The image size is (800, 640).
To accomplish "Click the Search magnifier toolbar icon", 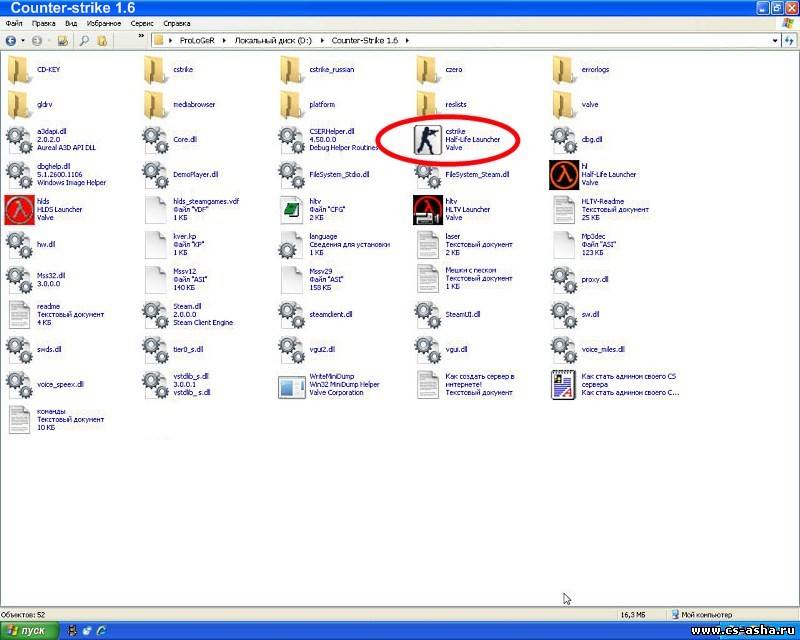I will 84,41.
